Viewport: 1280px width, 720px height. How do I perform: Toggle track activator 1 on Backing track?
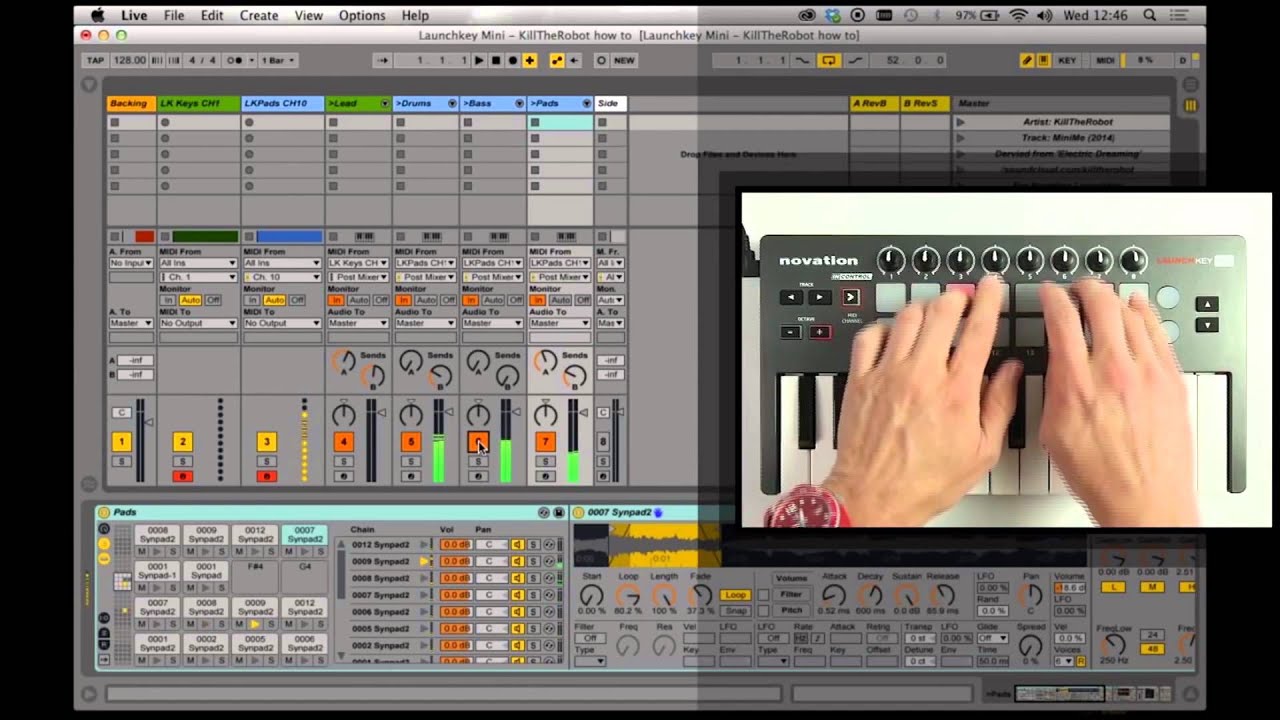(x=121, y=442)
